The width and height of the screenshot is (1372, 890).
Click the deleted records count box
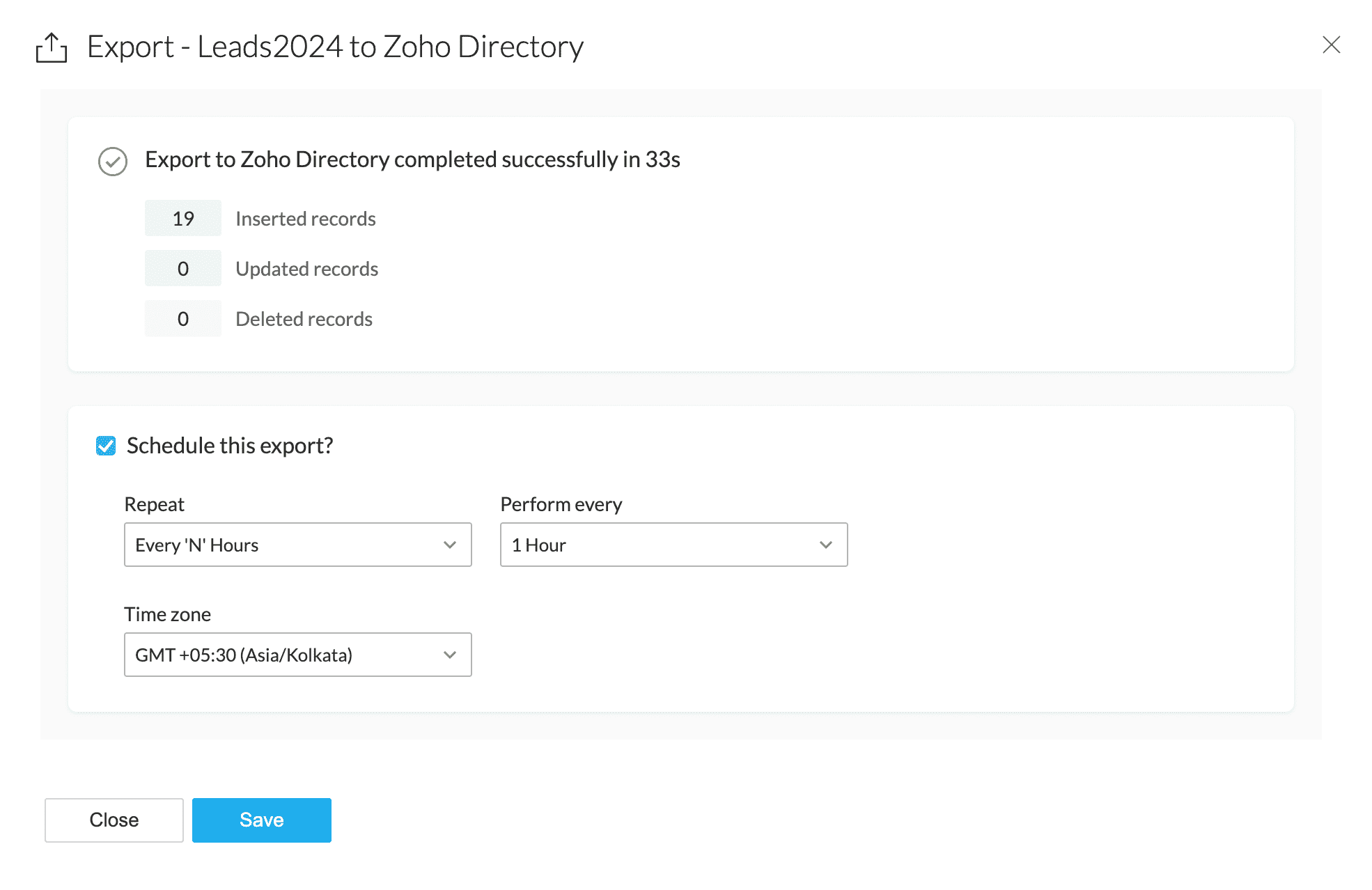pyautogui.click(x=183, y=319)
